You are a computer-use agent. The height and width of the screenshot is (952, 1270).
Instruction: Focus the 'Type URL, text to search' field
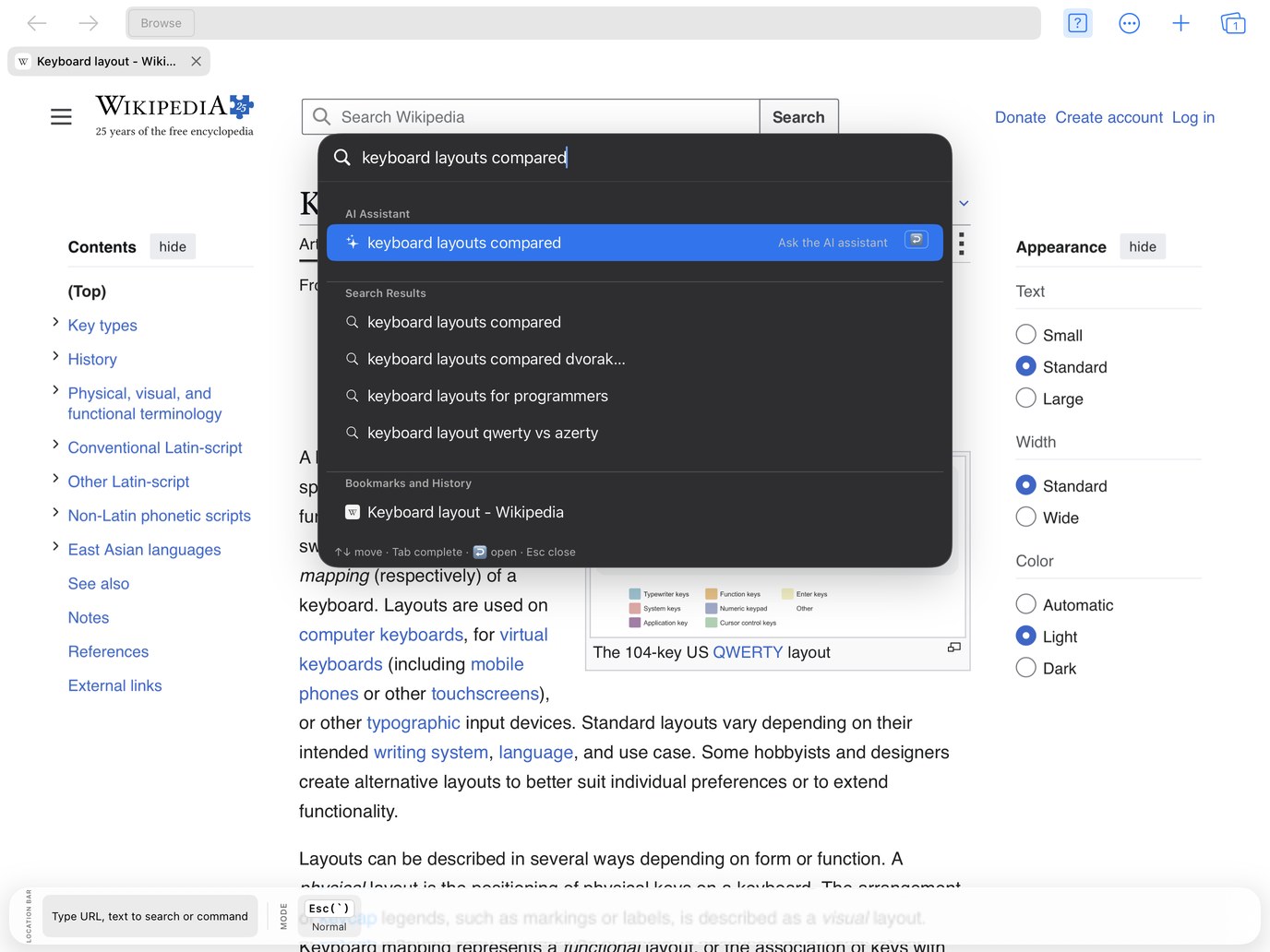tap(150, 916)
